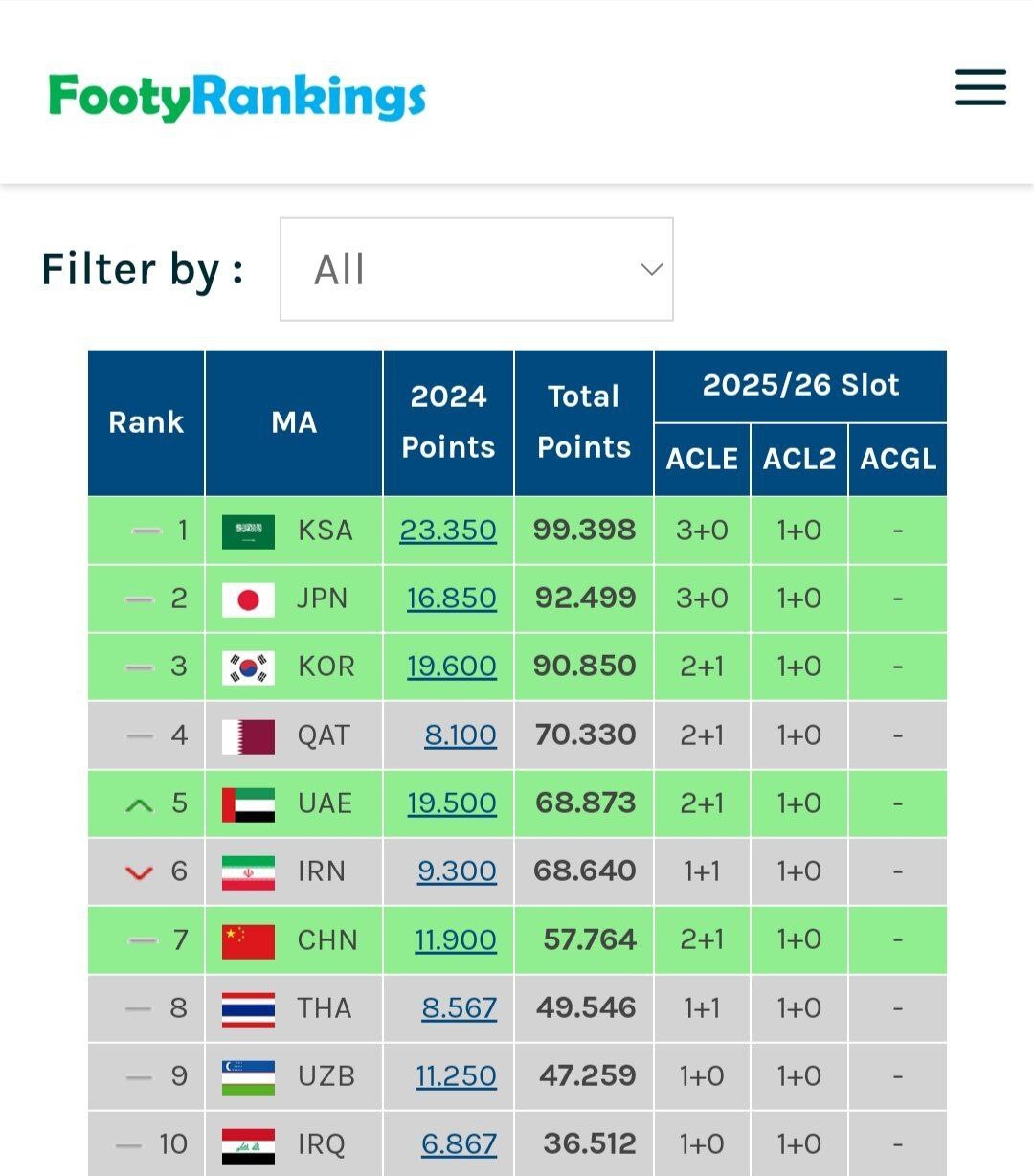
Task: Click the Iran flag icon
Action: tap(247, 871)
